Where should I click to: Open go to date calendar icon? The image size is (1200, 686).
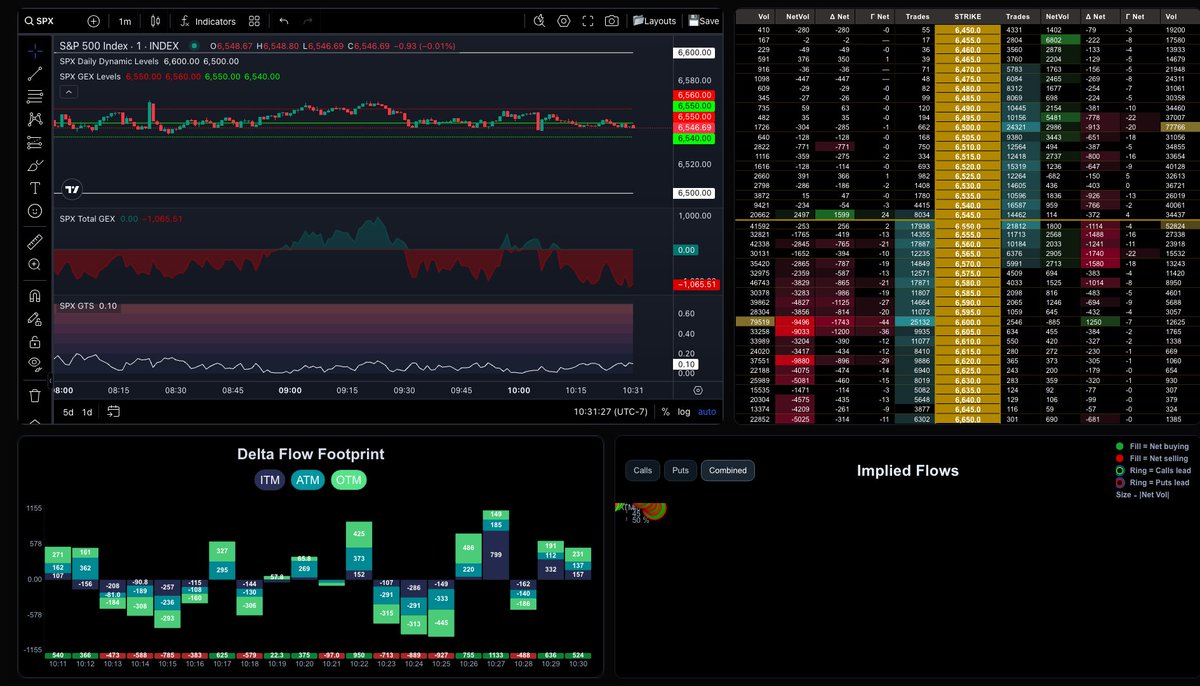click(113, 411)
